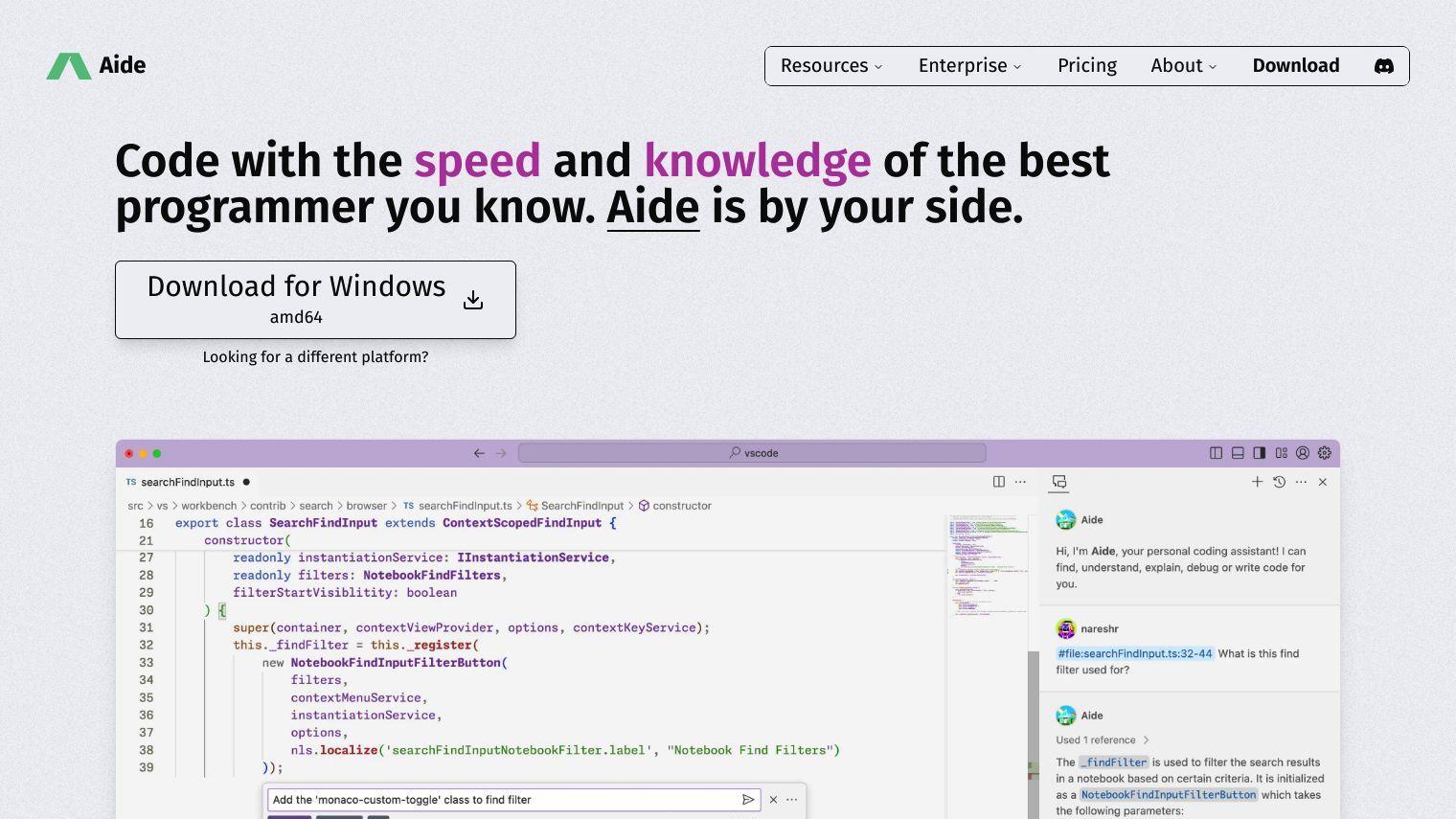Click 'constructor' breadcrumb item
The height and width of the screenshot is (819, 1456).
675,506
